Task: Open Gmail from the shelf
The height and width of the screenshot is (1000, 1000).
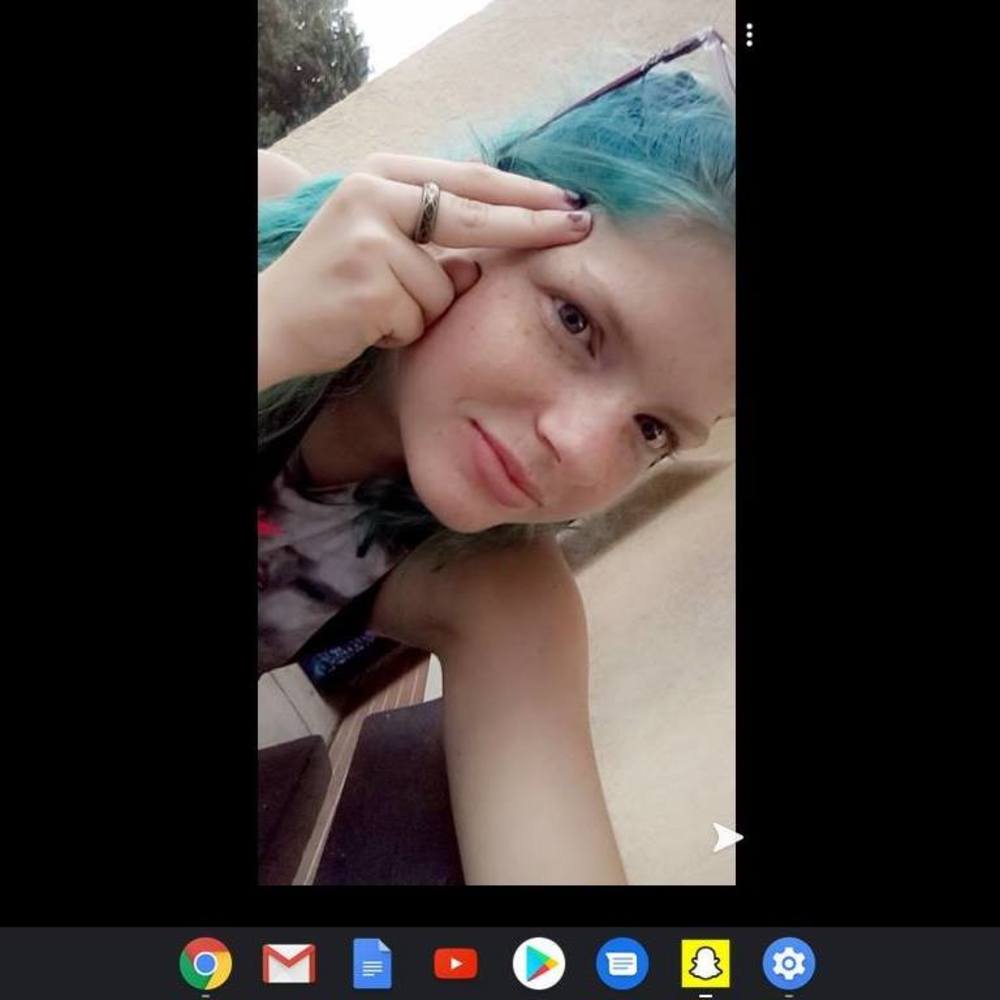Action: point(289,964)
